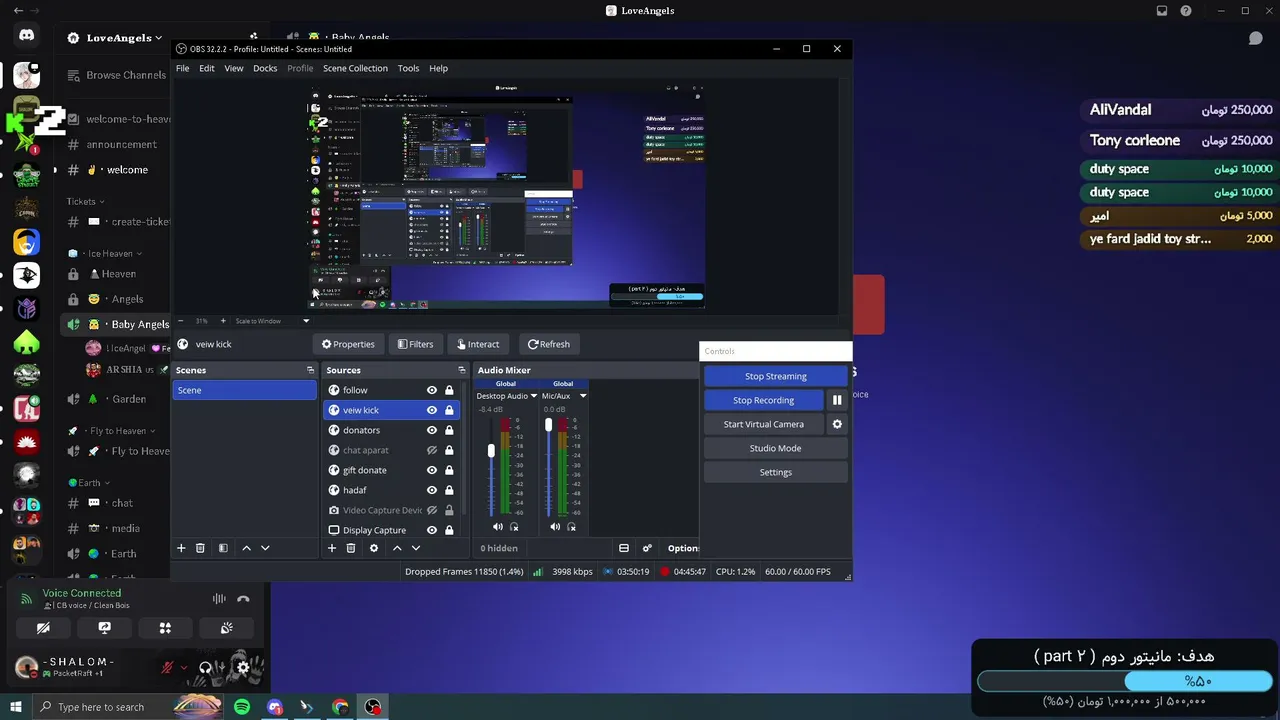Hide the follow source
Screen dimensions: 1280x720
pos(432,390)
